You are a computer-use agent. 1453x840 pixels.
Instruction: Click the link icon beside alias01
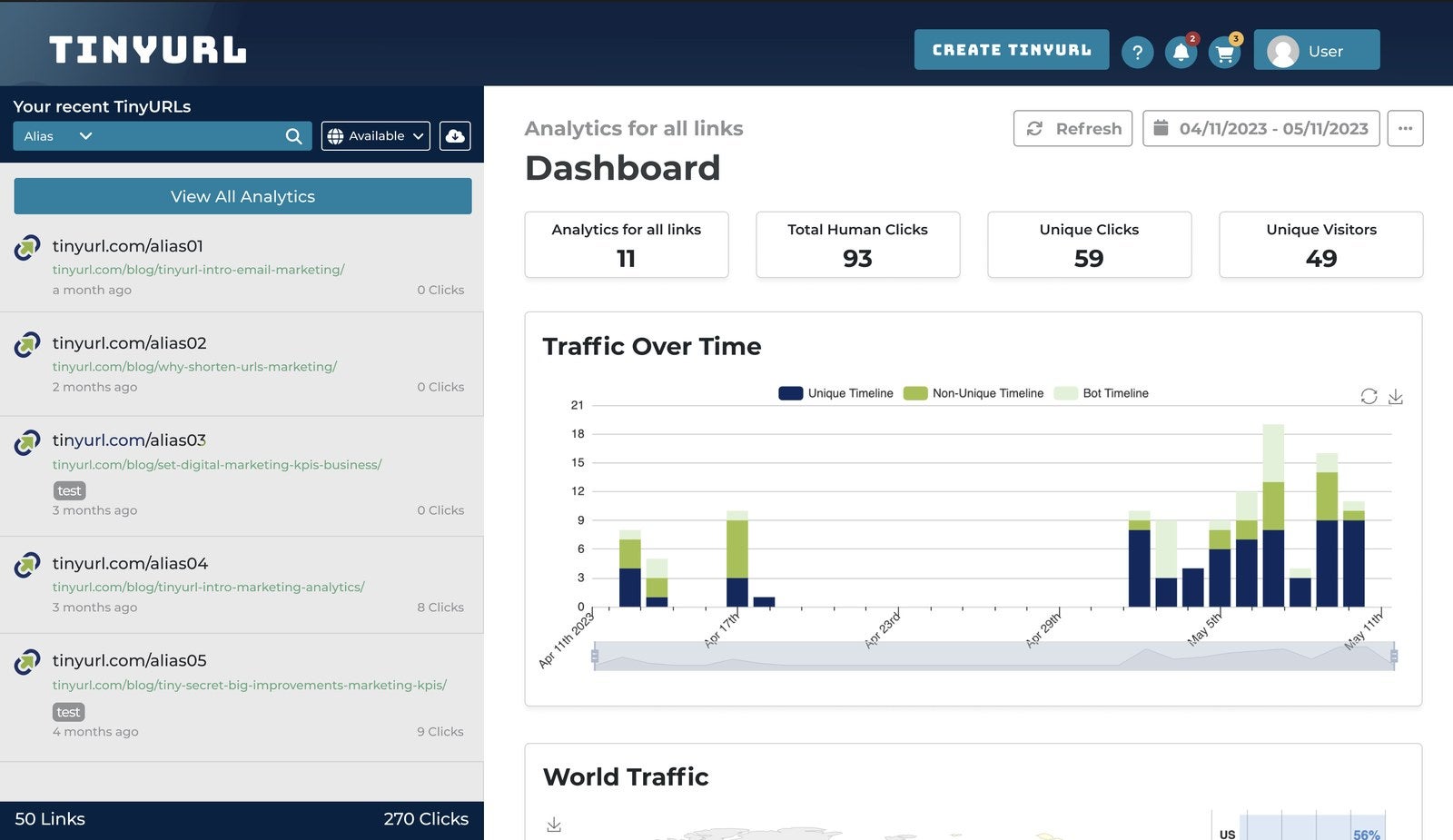click(27, 247)
